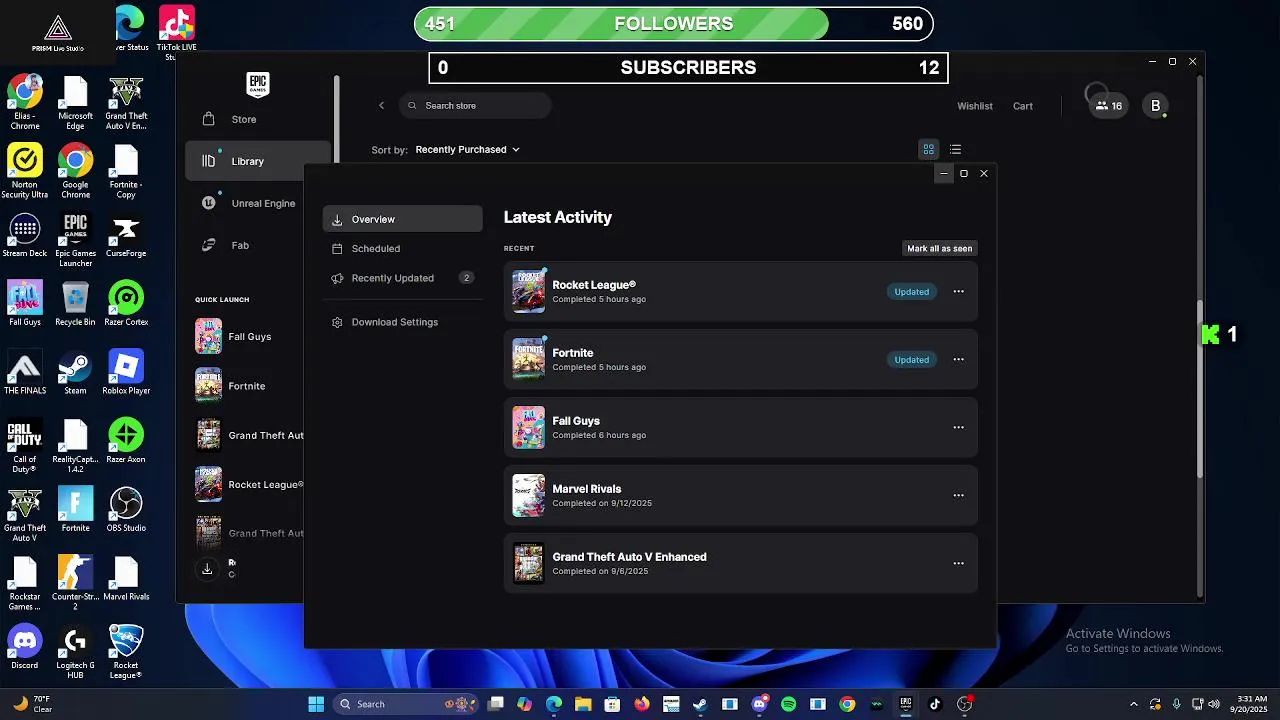Open Firefox from the taskbar
This screenshot has width=1280, height=720.
coord(641,704)
